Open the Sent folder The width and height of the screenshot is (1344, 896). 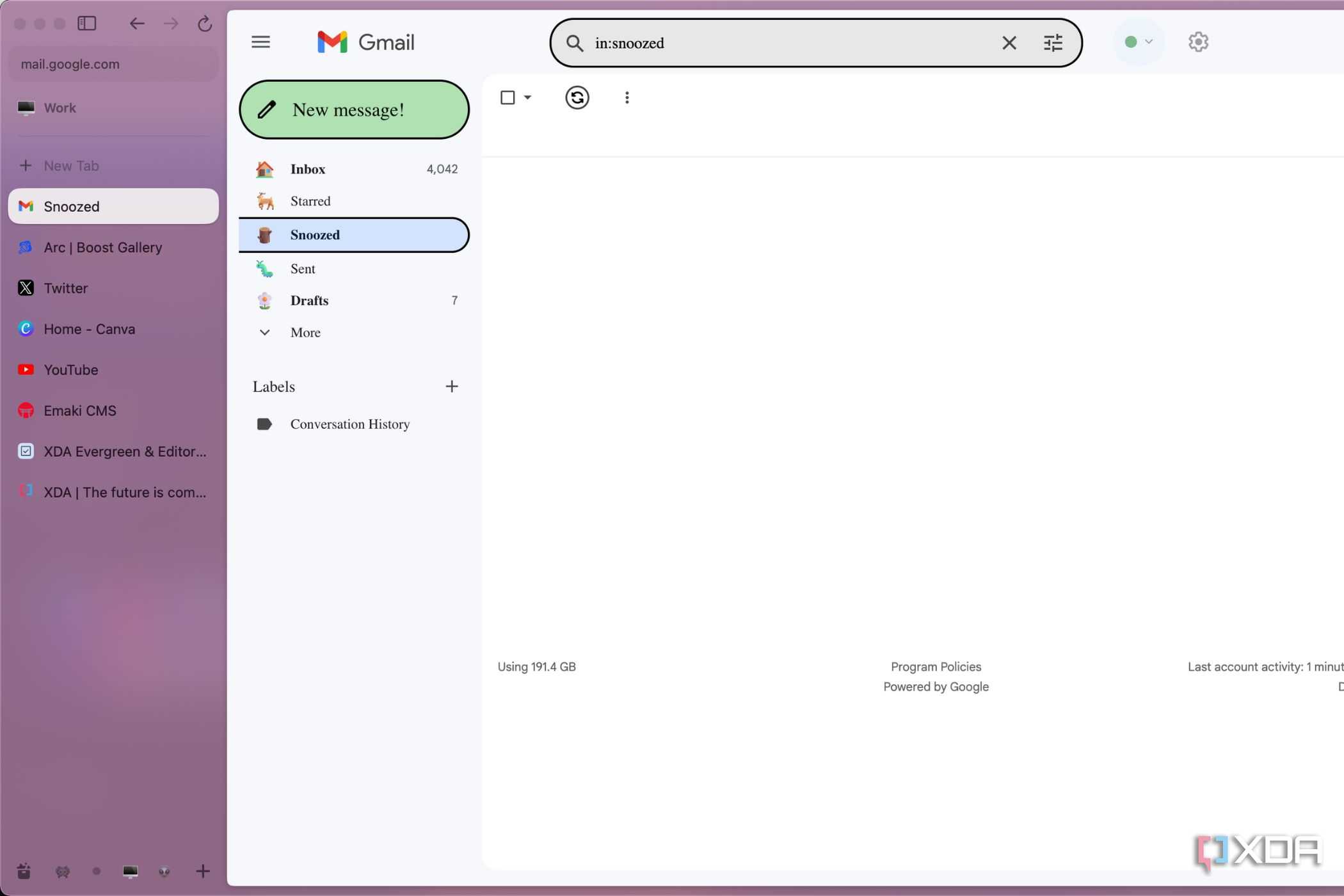tap(354, 269)
